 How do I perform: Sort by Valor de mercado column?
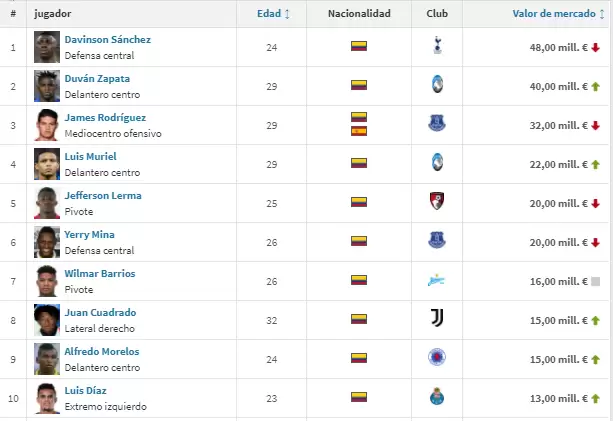(555, 14)
